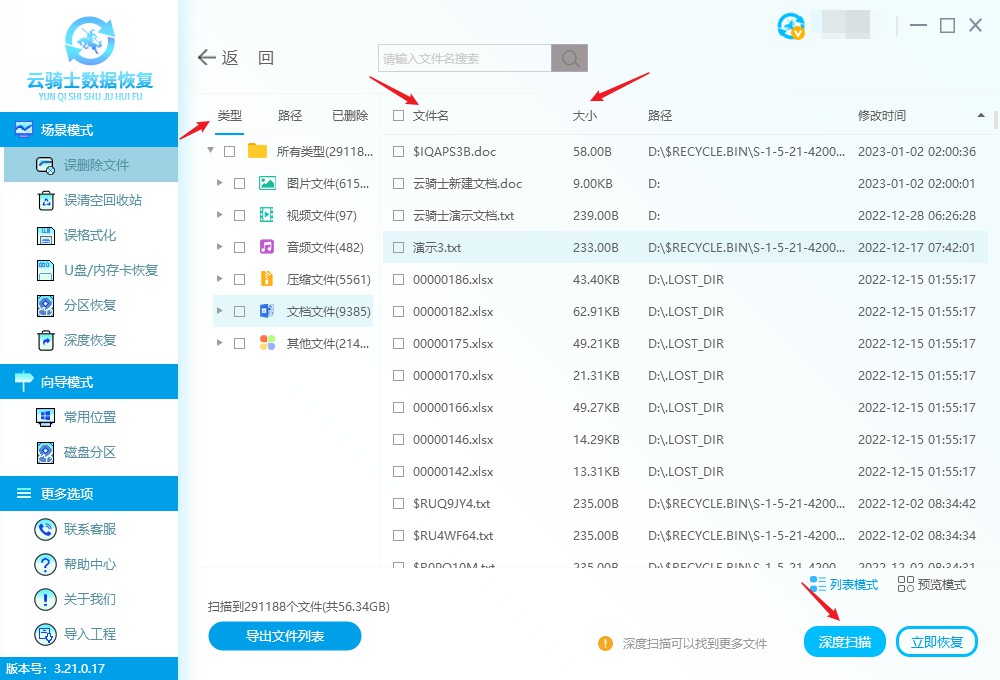Image resolution: width=1000 pixels, height=680 pixels.
Task: Click inside the filename search field
Action: pyautogui.click(x=460, y=58)
